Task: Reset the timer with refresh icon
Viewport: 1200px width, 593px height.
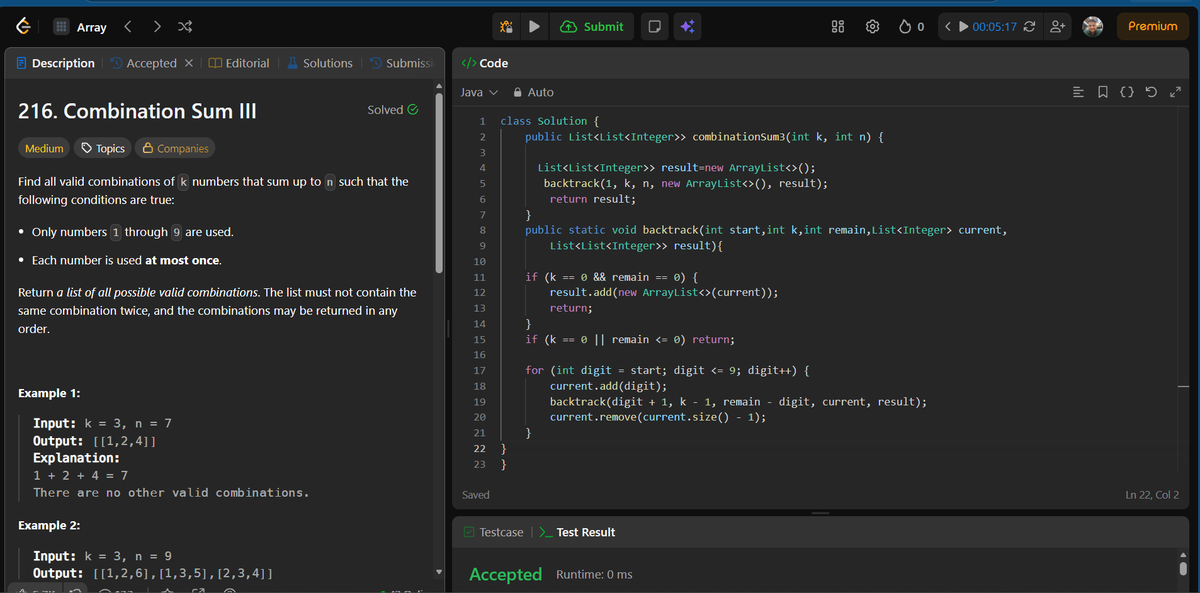Action: coord(1029,27)
